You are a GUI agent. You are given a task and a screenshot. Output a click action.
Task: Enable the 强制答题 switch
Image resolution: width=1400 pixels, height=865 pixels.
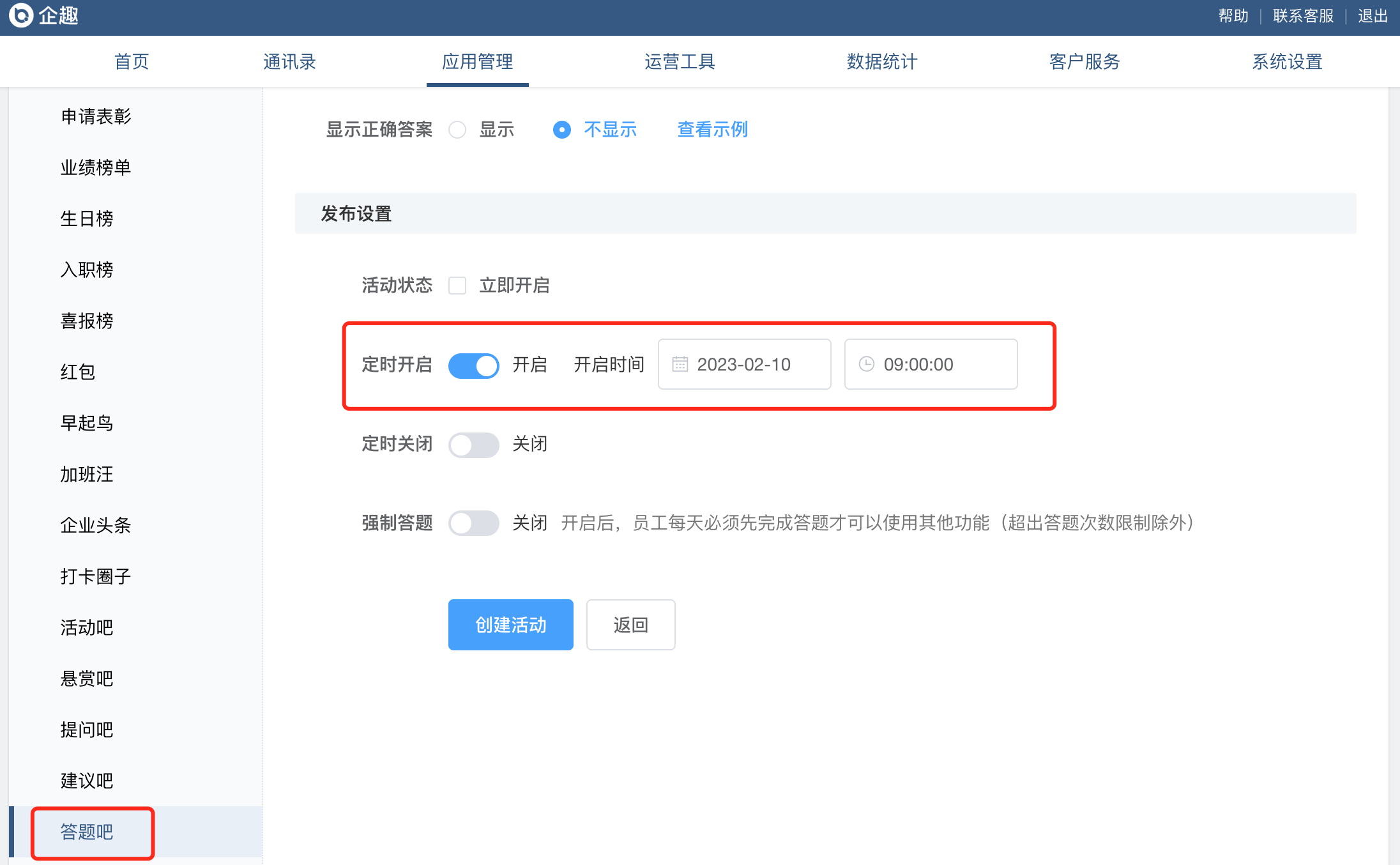[473, 523]
